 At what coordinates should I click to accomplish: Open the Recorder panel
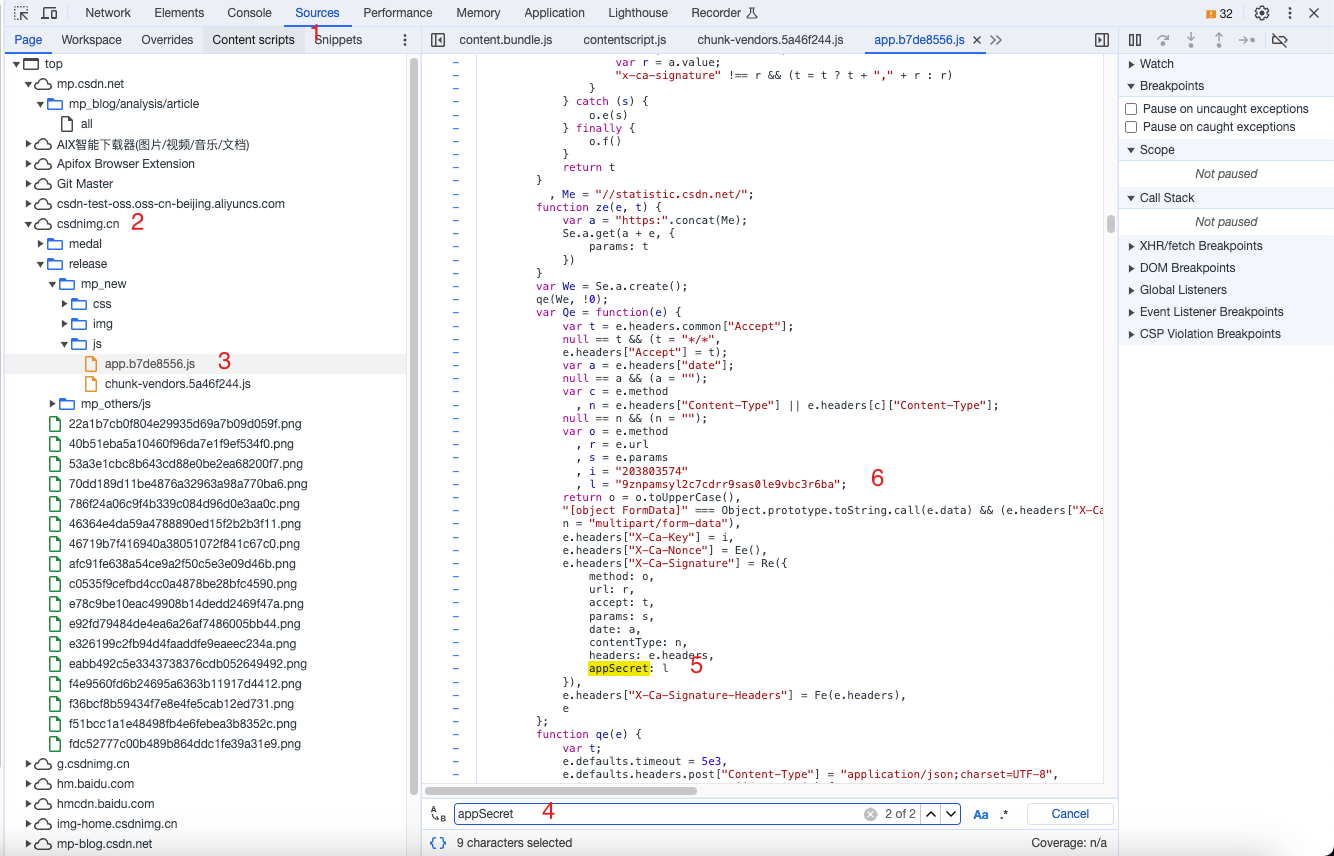[x=724, y=13]
